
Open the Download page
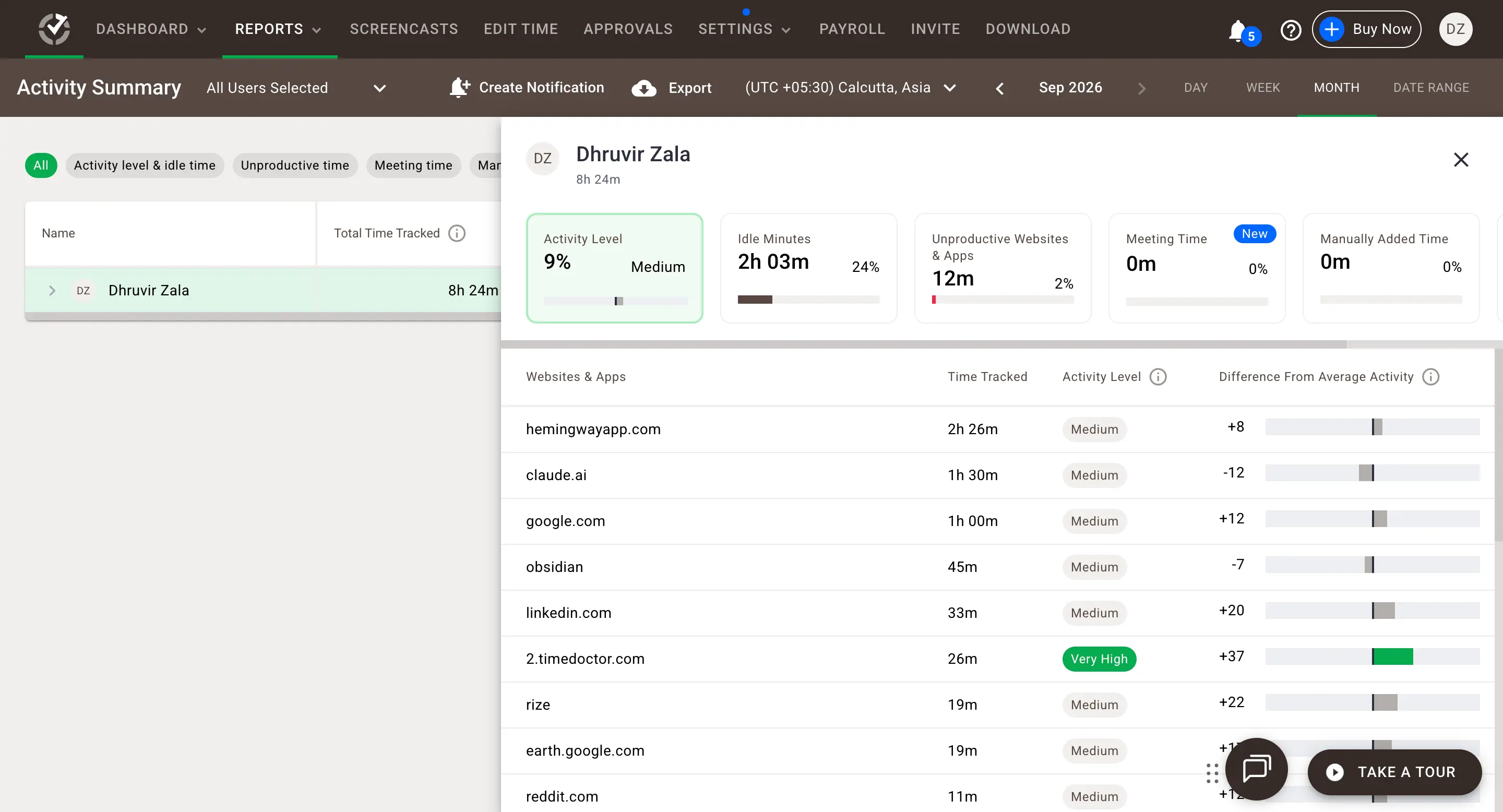[1028, 29]
